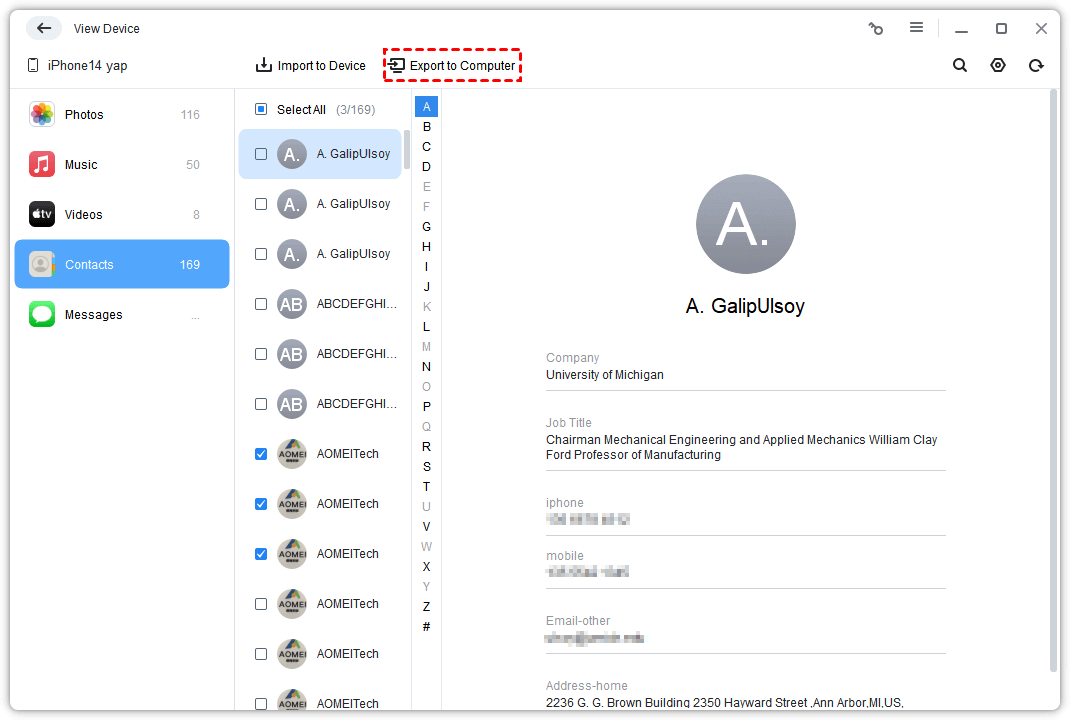The width and height of the screenshot is (1070, 720).
Task: Check the Select All checkbox
Action: [261, 109]
